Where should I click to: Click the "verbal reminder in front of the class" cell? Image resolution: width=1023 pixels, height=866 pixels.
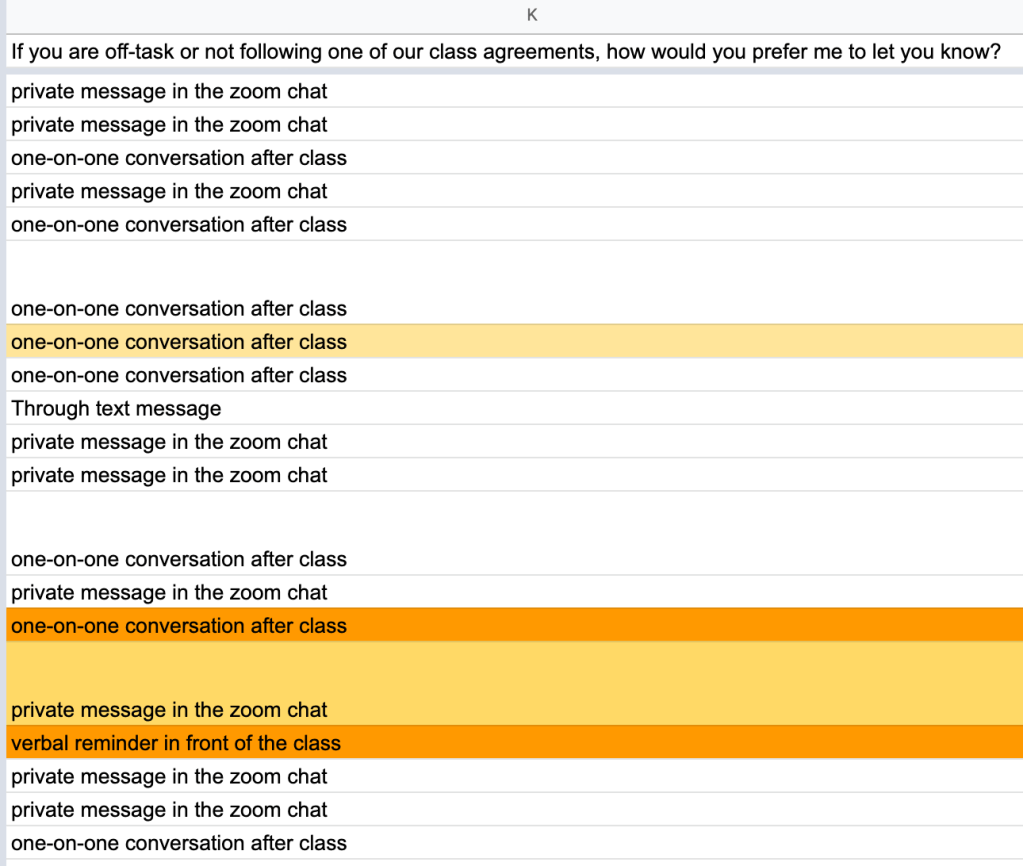click(x=176, y=743)
